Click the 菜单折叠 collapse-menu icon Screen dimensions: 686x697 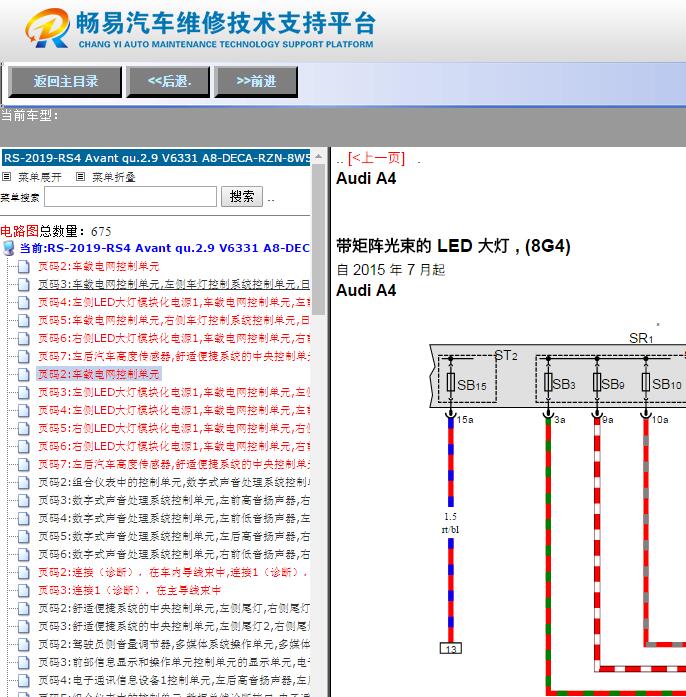point(80,176)
